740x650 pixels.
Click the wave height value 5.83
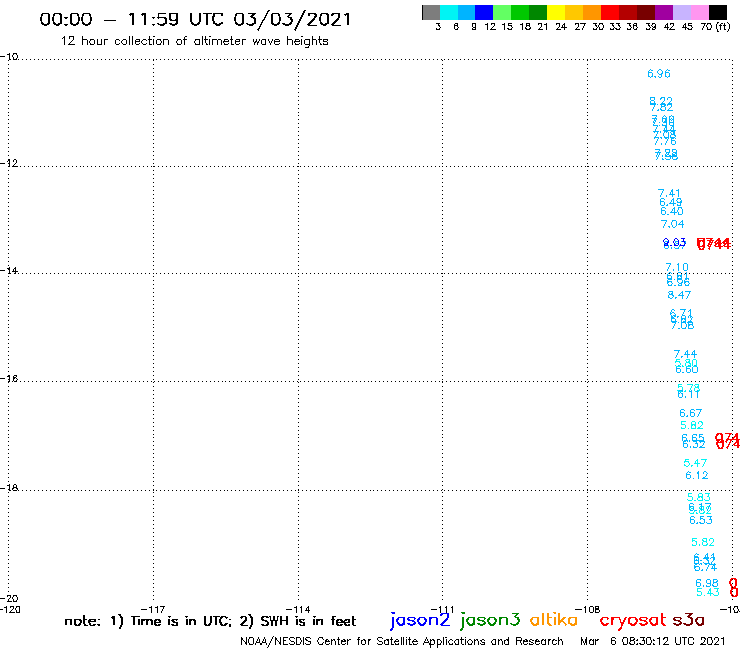tap(698, 497)
